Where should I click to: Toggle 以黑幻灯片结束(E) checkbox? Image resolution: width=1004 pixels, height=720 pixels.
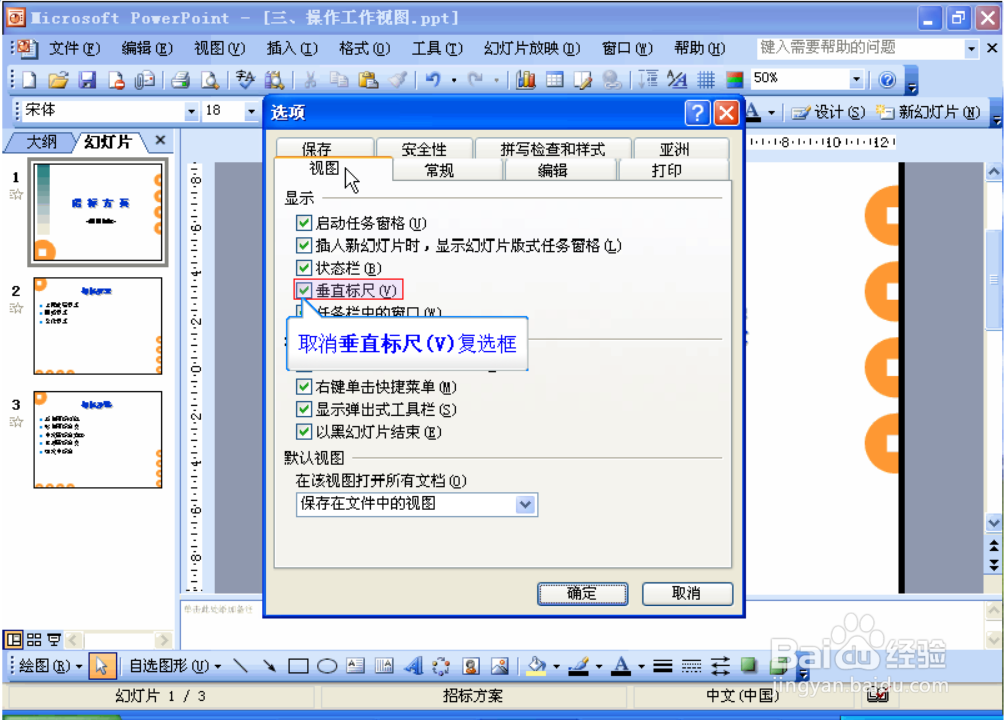pos(304,432)
